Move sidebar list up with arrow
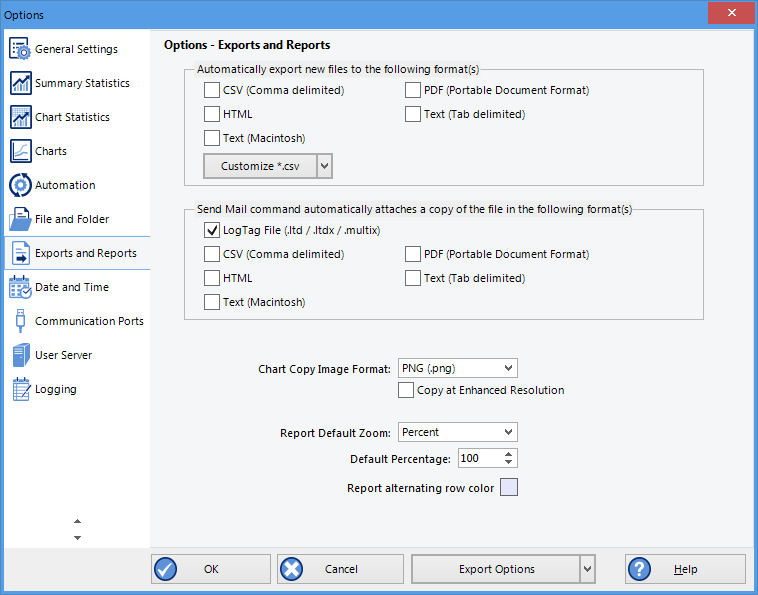Screen dimensions: 758x595 click(77, 521)
